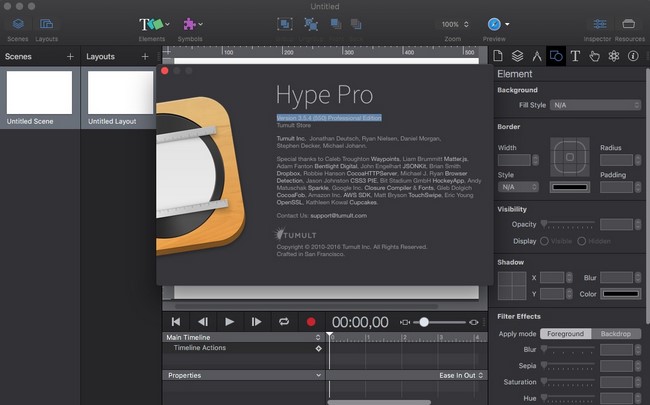Add a new scene with plus
The width and height of the screenshot is (650, 405).
pos(70,56)
